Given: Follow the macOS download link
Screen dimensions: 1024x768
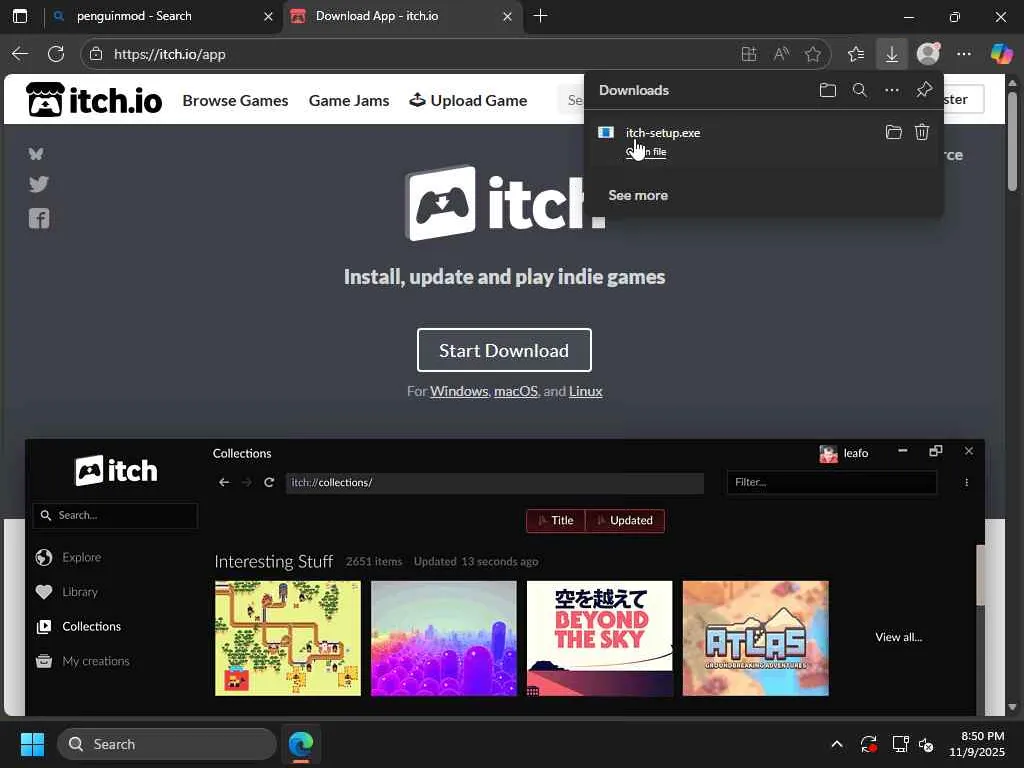Looking at the screenshot, I should point(516,391).
